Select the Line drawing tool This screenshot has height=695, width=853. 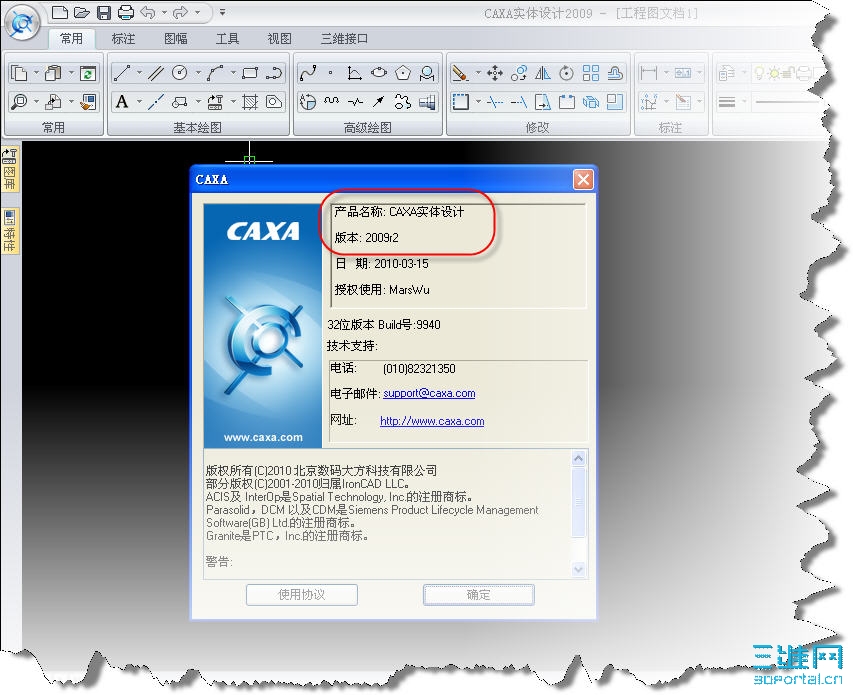(x=122, y=72)
